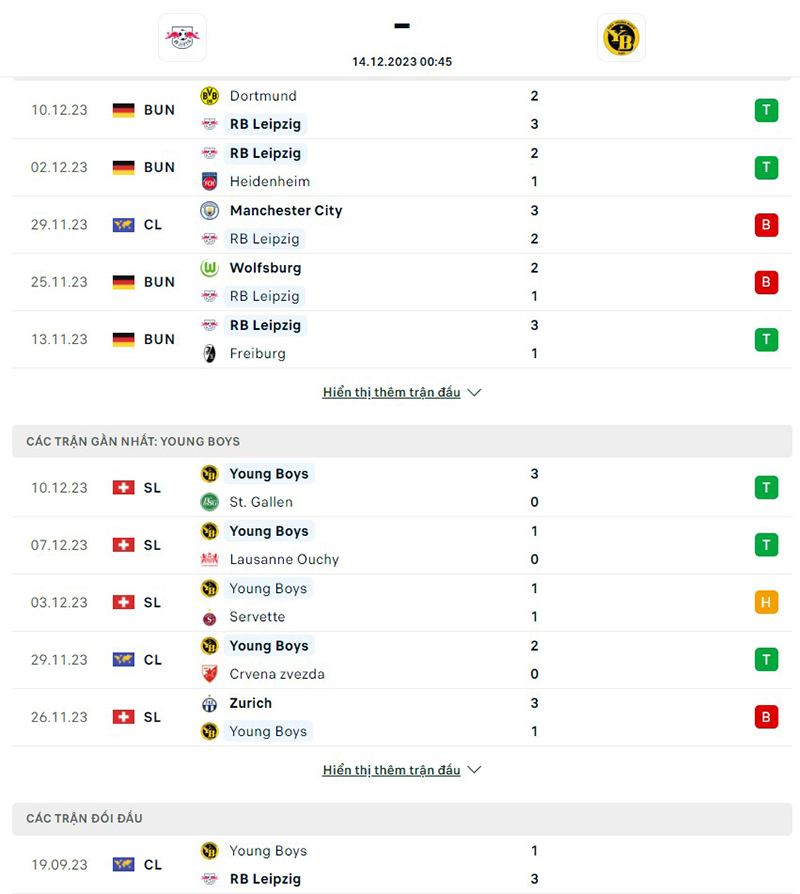Viewport: 800px width, 894px height.
Task: Click the Manchester City badge
Action: coord(210,211)
